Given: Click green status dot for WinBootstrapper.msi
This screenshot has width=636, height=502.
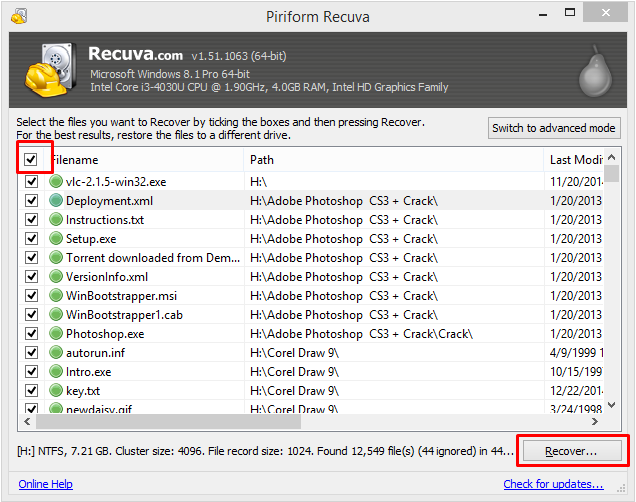Looking at the screenshot, I should coord(56,296).
